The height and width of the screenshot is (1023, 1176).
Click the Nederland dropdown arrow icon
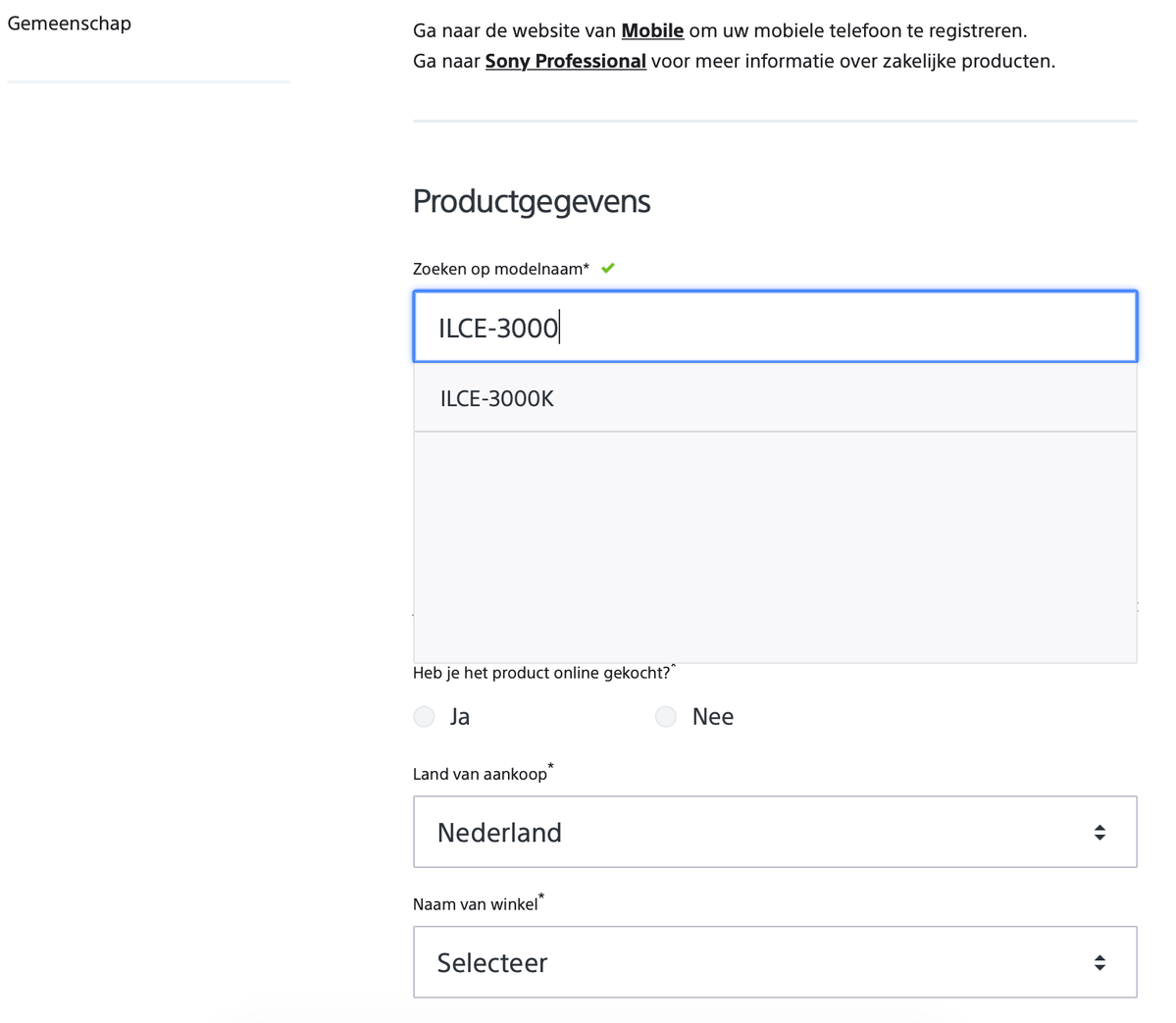(1099, 832)
